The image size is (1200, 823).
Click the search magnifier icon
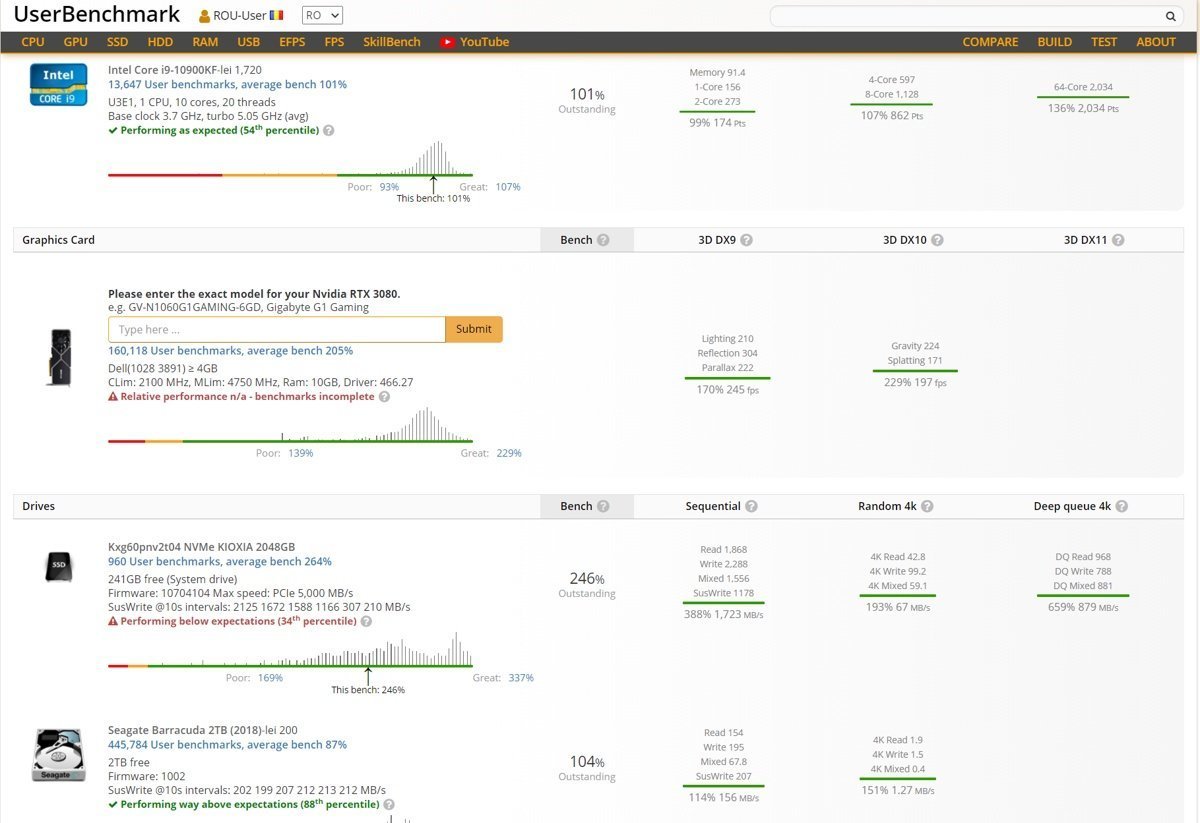[x=1170, y=16]
